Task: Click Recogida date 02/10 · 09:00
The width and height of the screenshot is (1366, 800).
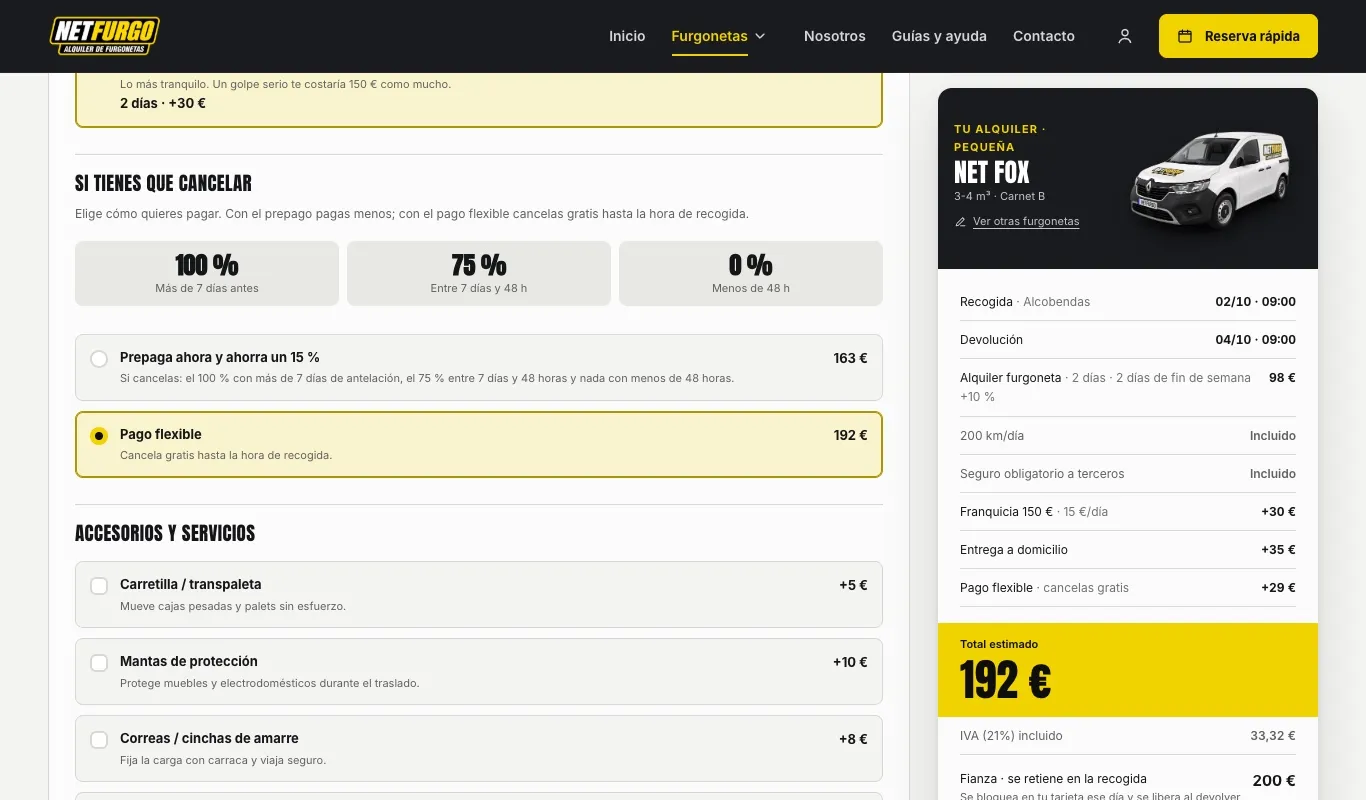Action: tap(1255, 302)
